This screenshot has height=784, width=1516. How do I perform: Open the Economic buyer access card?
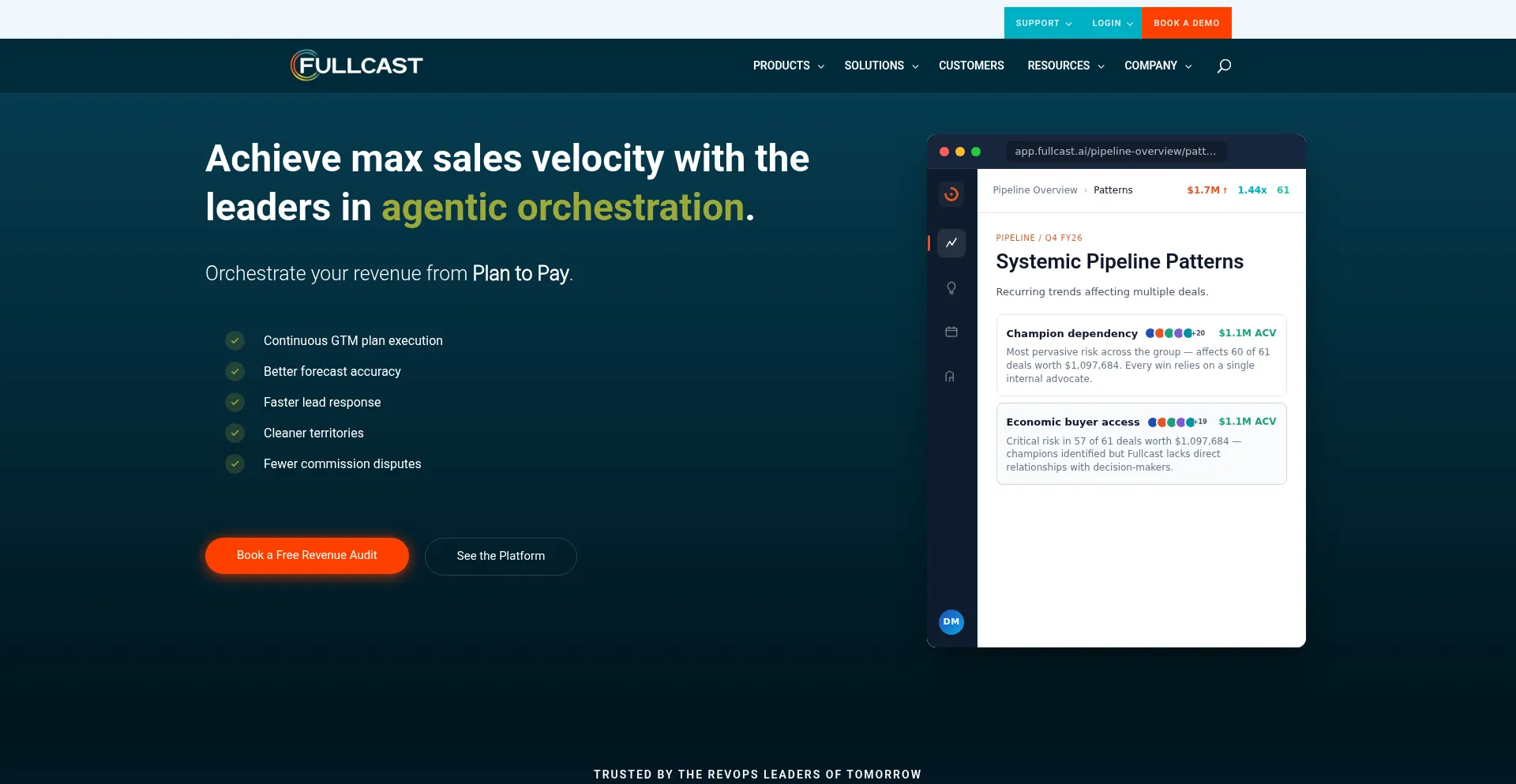point(1141,444)
